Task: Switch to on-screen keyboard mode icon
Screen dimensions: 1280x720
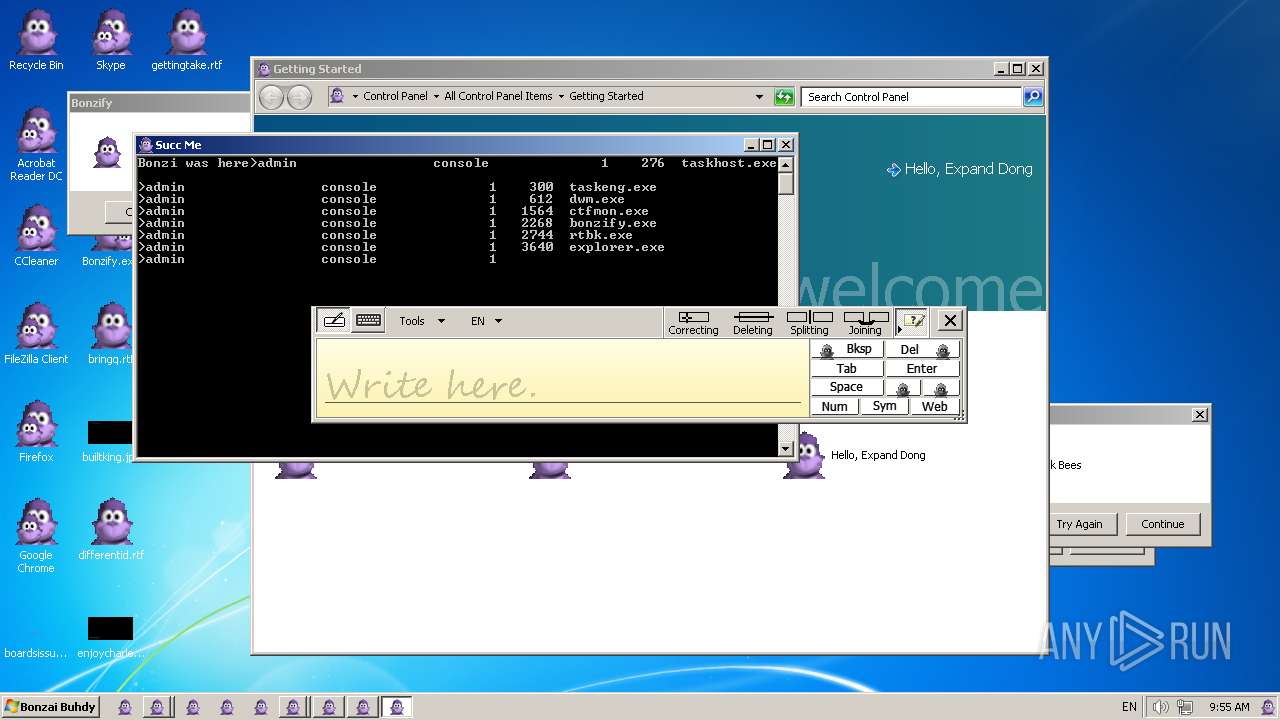Action: click(369, 321)
